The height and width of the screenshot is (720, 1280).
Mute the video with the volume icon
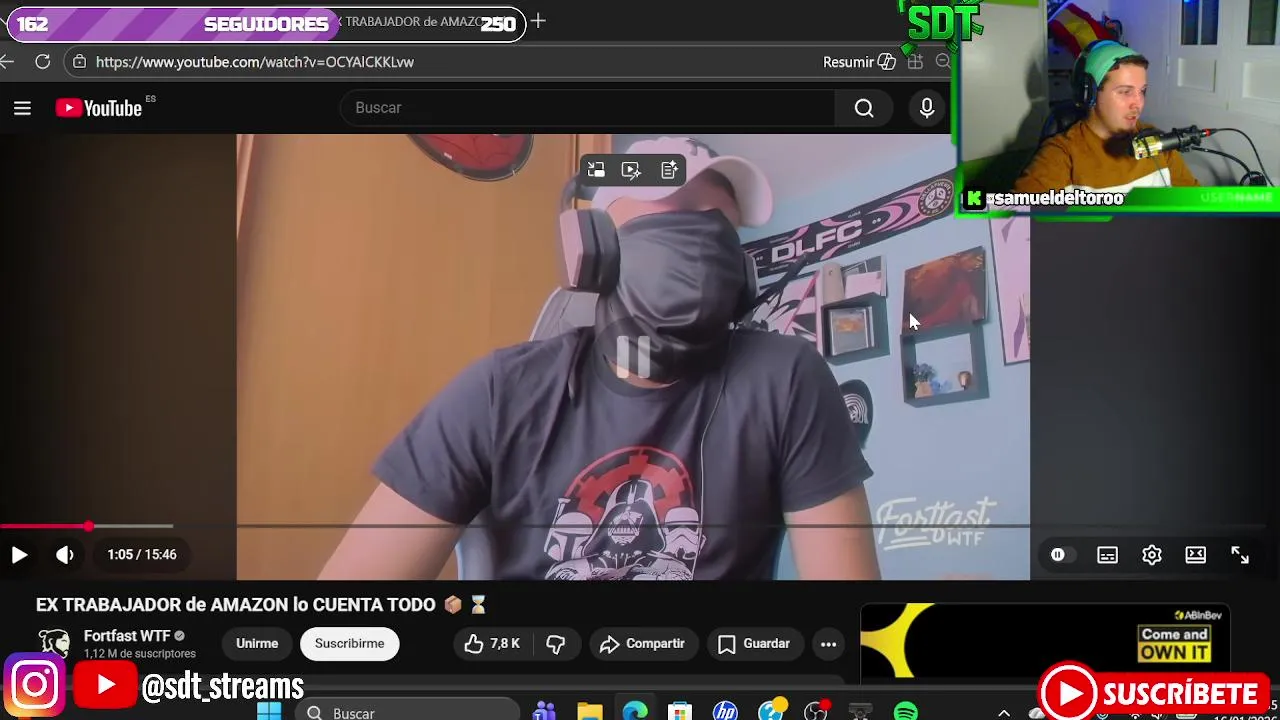coord(65,555)
